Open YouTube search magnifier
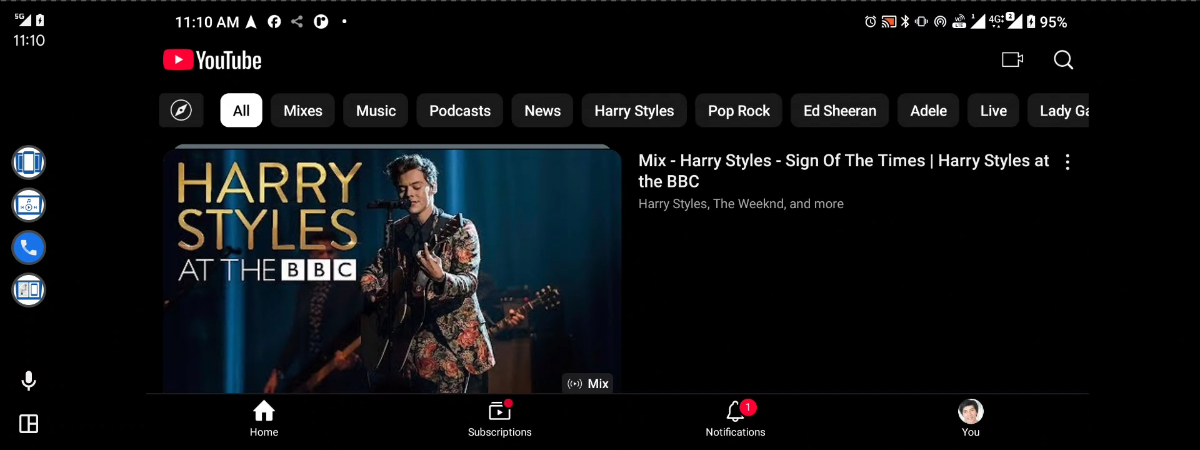 tap(1063, 60)
